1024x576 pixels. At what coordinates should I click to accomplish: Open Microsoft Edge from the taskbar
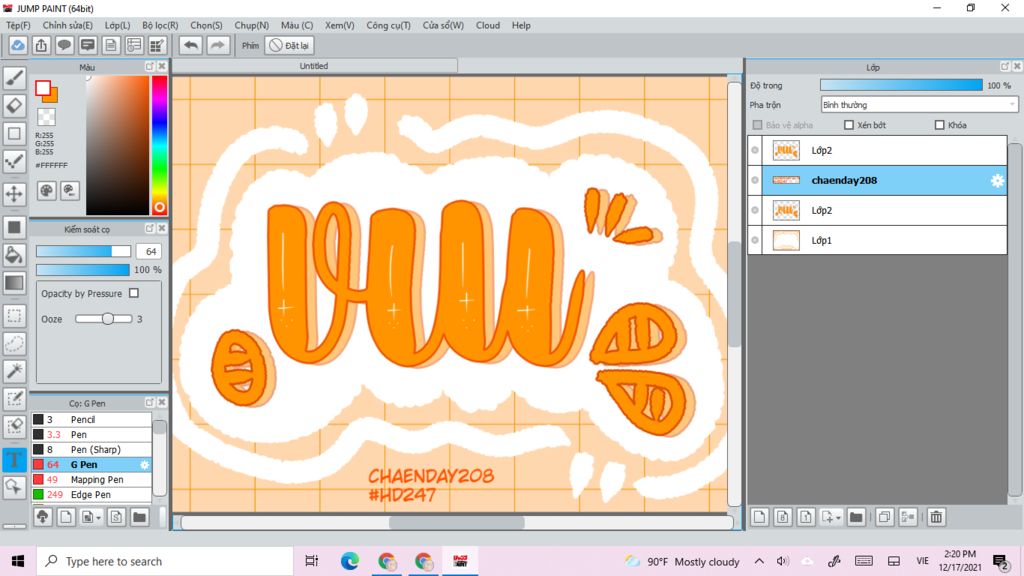349,561
